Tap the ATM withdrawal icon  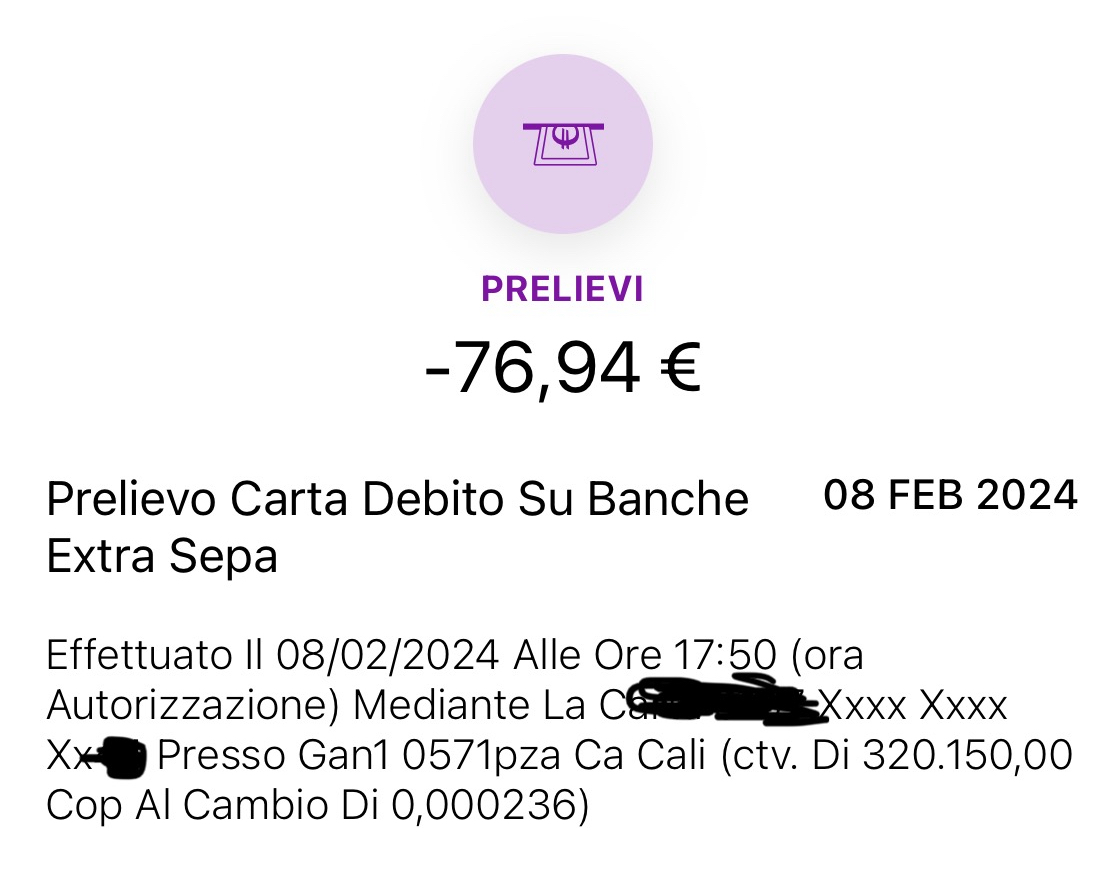click(x=563, y=144)
